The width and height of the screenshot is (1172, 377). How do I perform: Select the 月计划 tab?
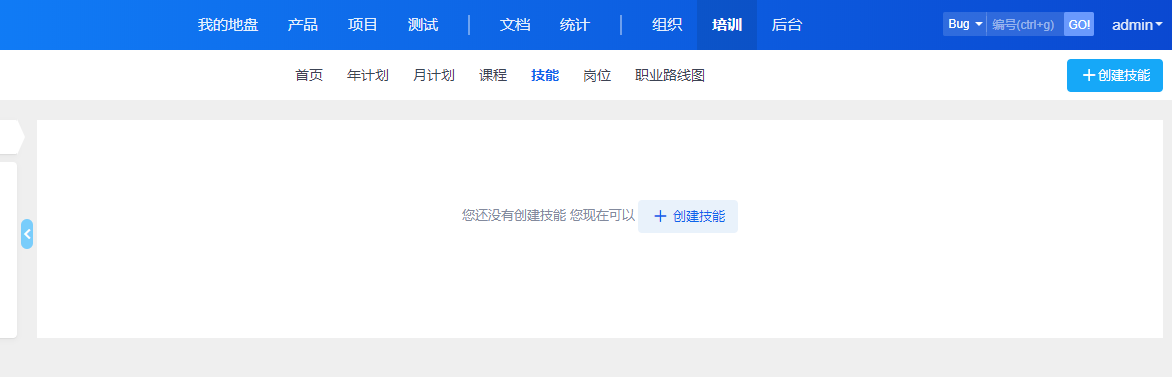click(434, 76)
